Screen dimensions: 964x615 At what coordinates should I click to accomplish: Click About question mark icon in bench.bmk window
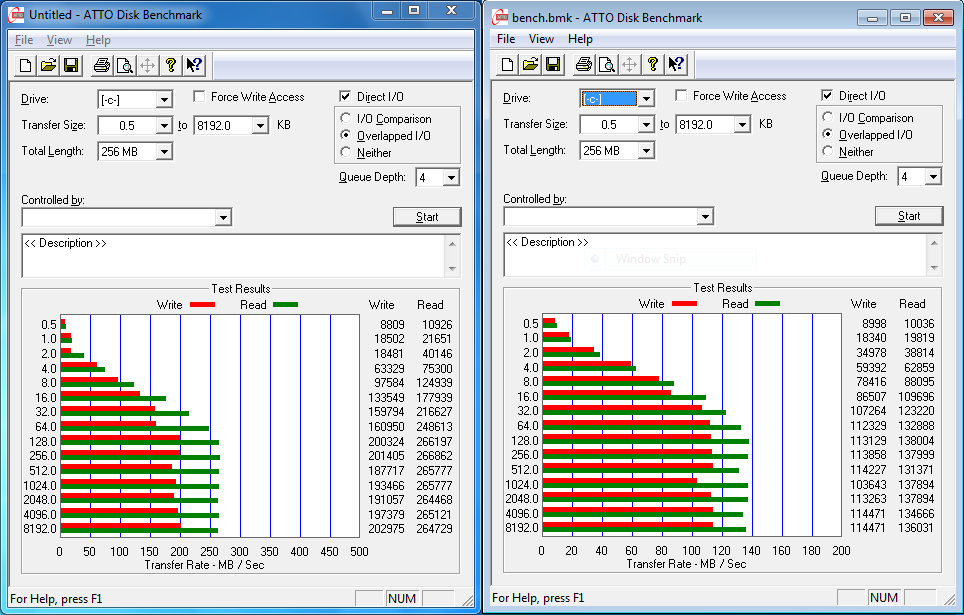click(653, 64)
